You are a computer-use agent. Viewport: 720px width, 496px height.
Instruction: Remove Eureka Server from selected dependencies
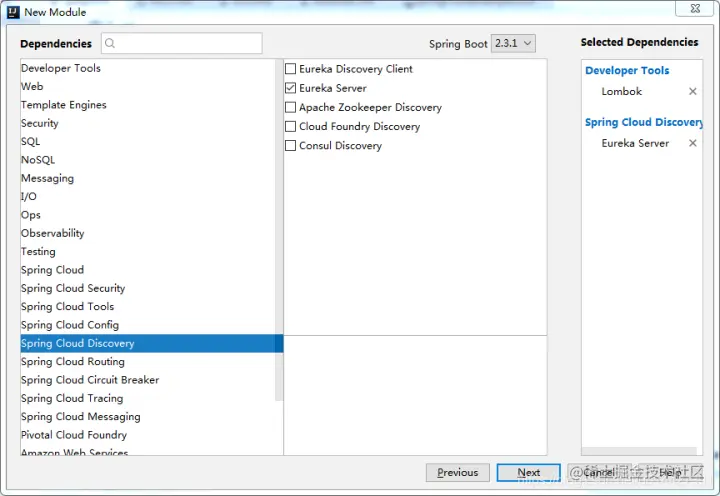(x=692, y=143)
